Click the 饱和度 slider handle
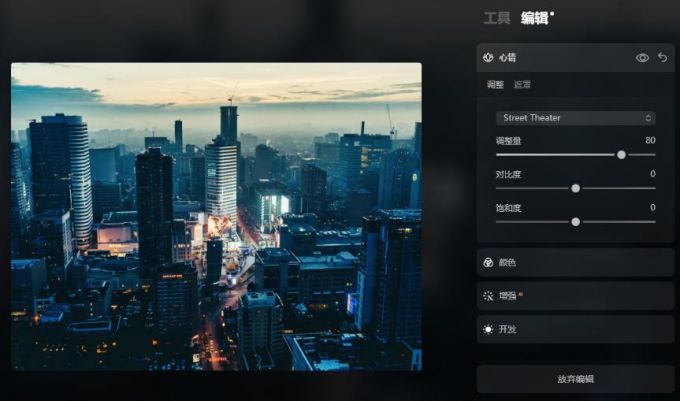The image size is (680, 401). pos(575,222)
